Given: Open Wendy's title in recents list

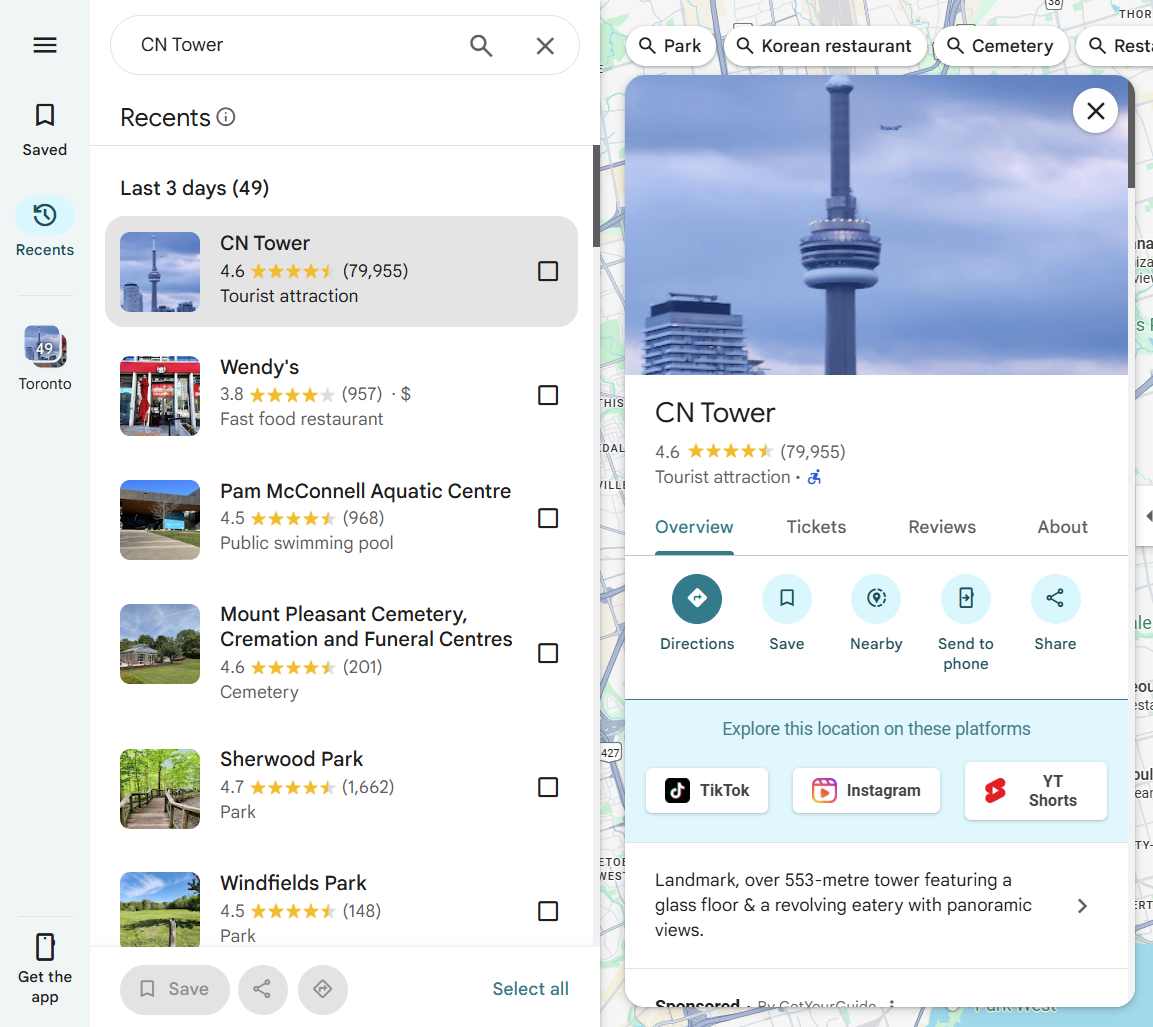Looking at the screenshot, I should pyautogui.click(x=260, y=367).
